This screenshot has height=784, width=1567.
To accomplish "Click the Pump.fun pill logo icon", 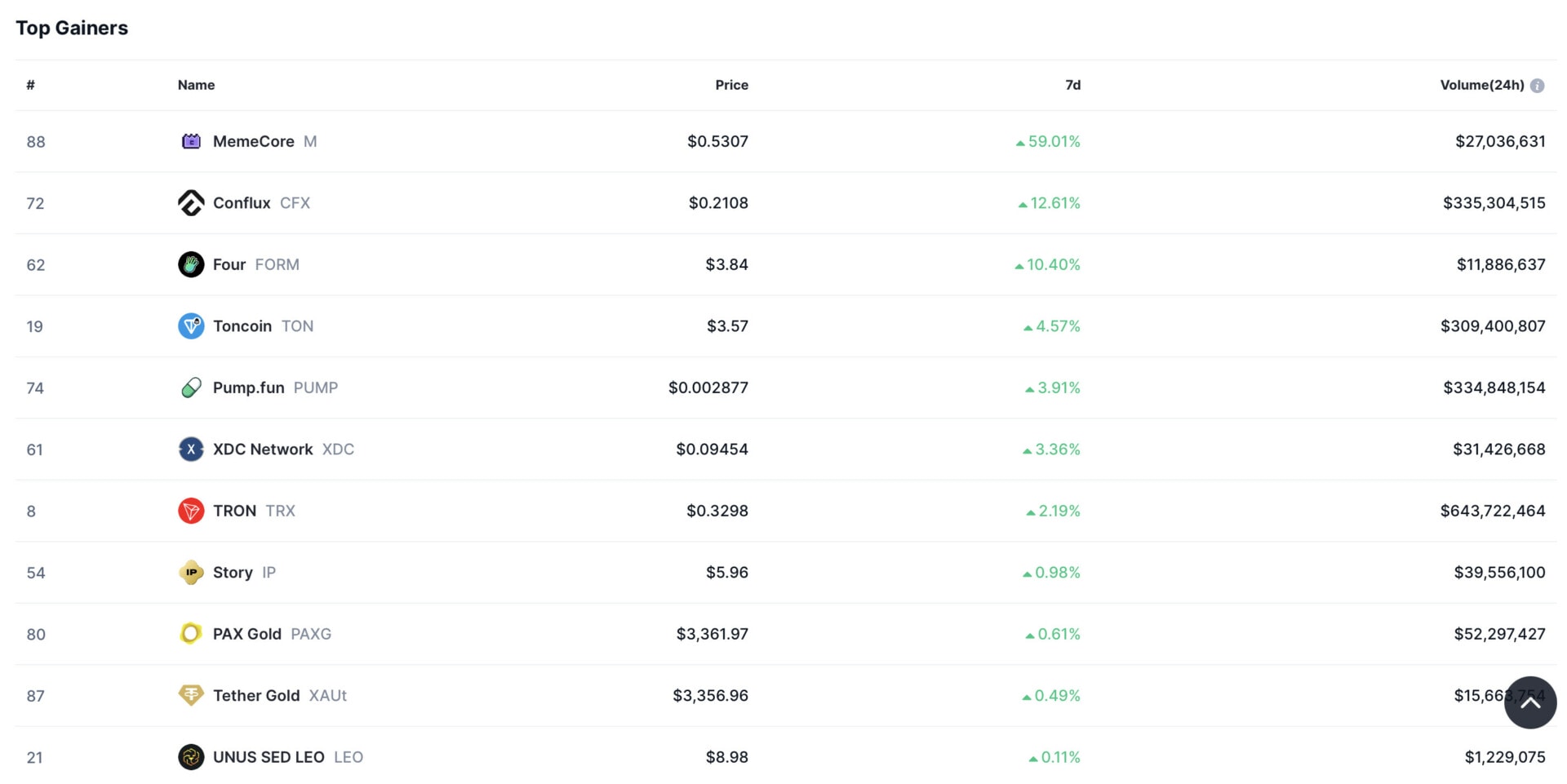I will pyautogui.click(x=191, y=388).
